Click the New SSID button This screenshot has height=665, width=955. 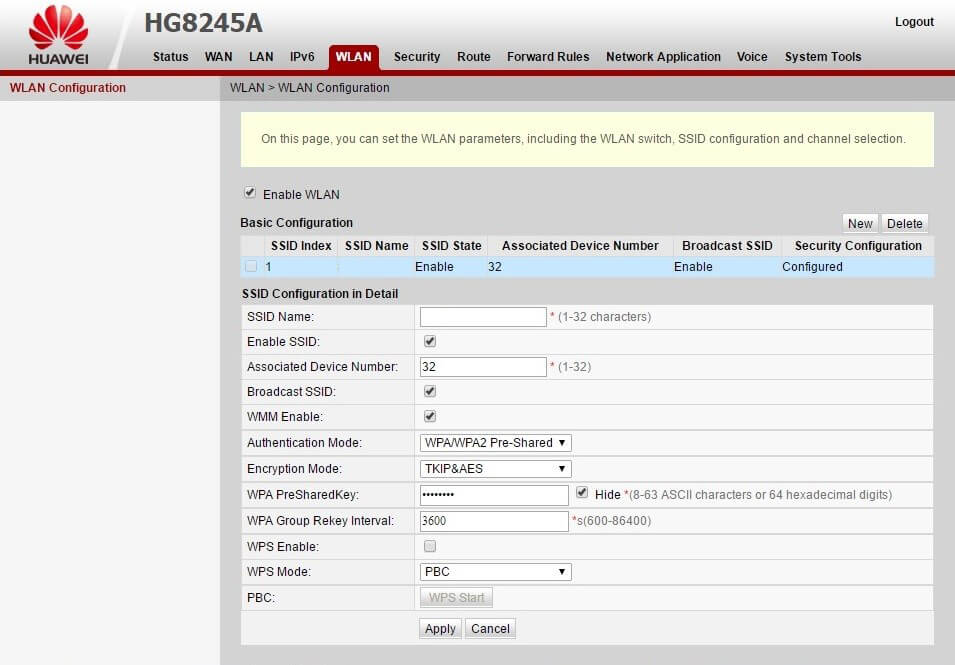pos(859,223)
